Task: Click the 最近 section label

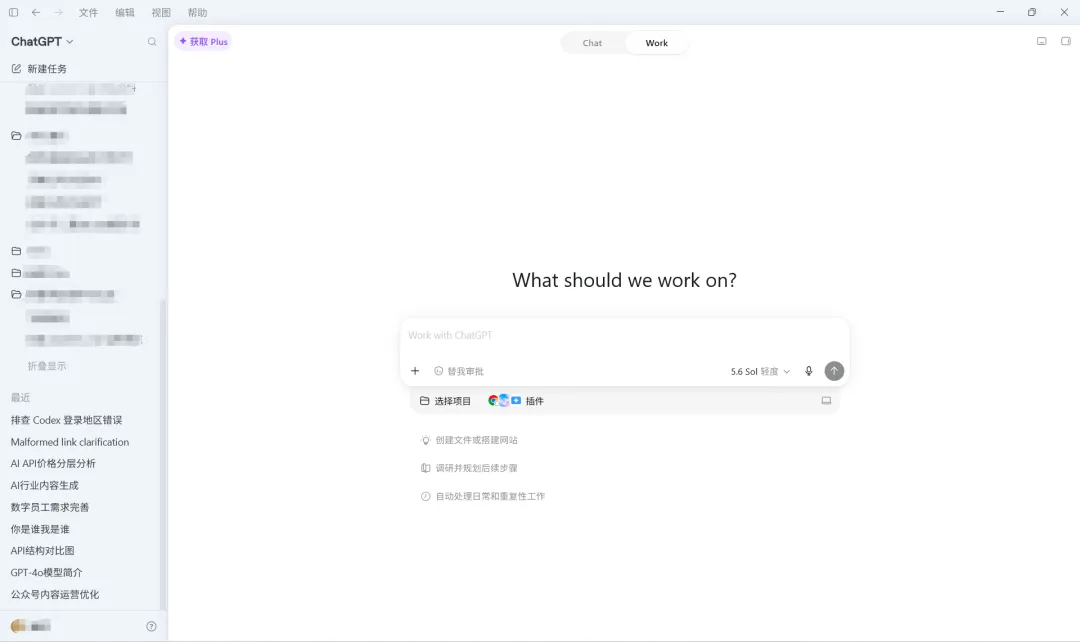Action: [x=21, y=397]
